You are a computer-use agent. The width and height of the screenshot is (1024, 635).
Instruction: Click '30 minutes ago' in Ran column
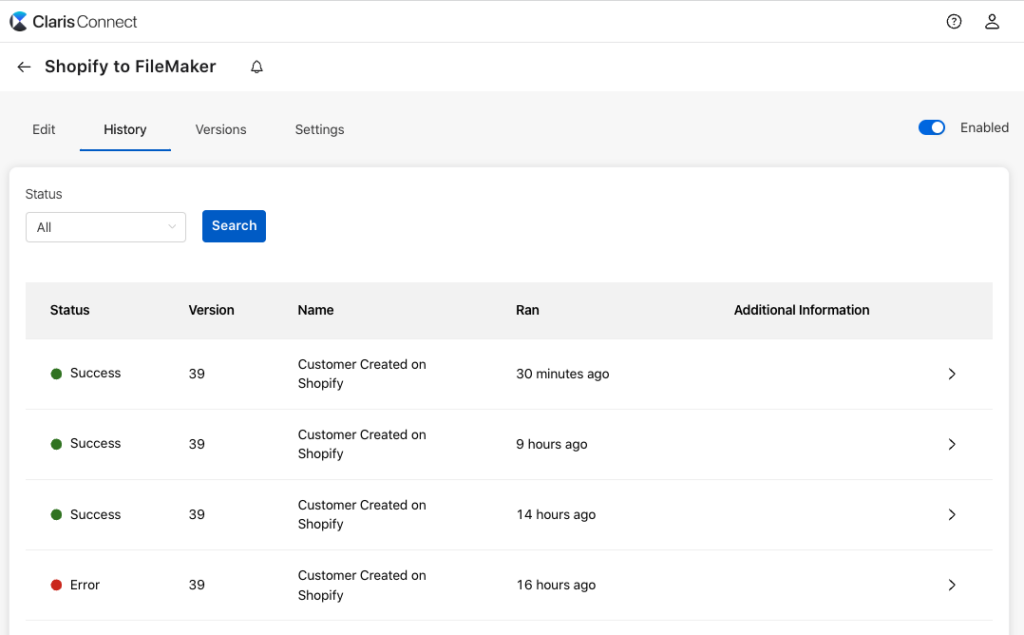point(562,374)
